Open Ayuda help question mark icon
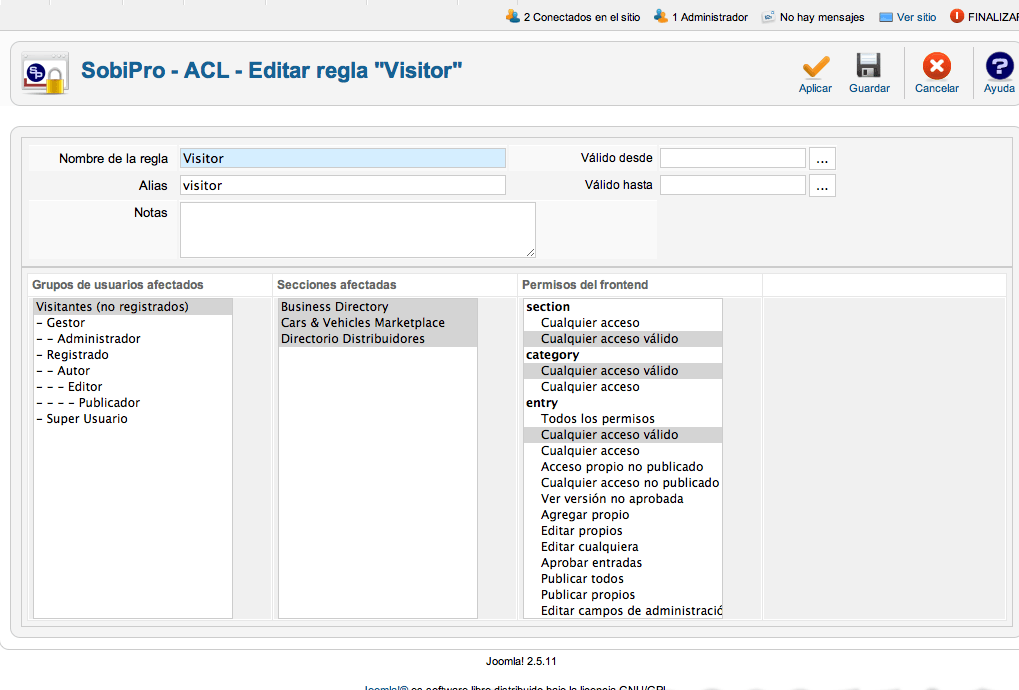 [x=1000, y=66]
